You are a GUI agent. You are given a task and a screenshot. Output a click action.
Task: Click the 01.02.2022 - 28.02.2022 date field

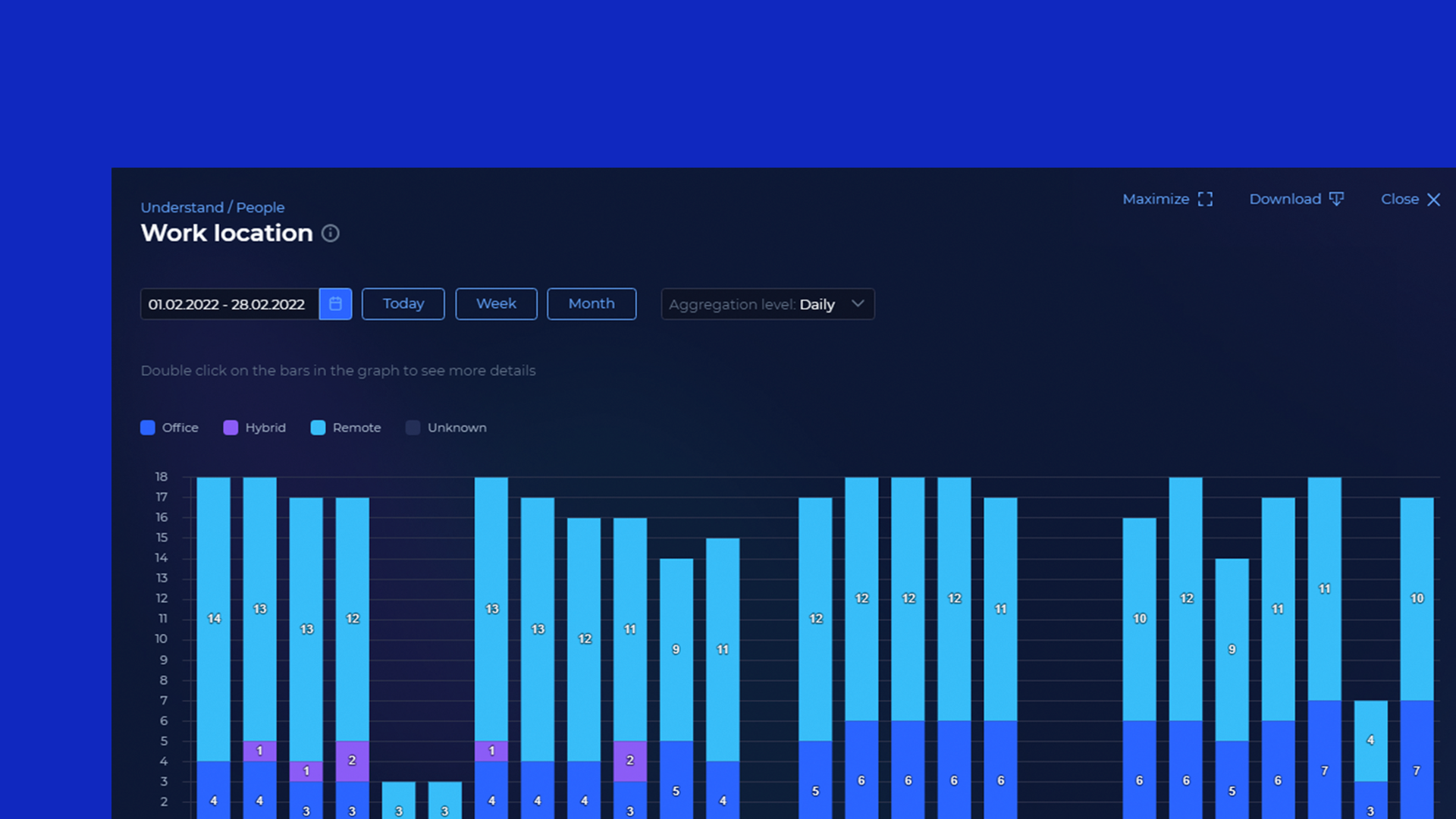(x=229, y=304)
